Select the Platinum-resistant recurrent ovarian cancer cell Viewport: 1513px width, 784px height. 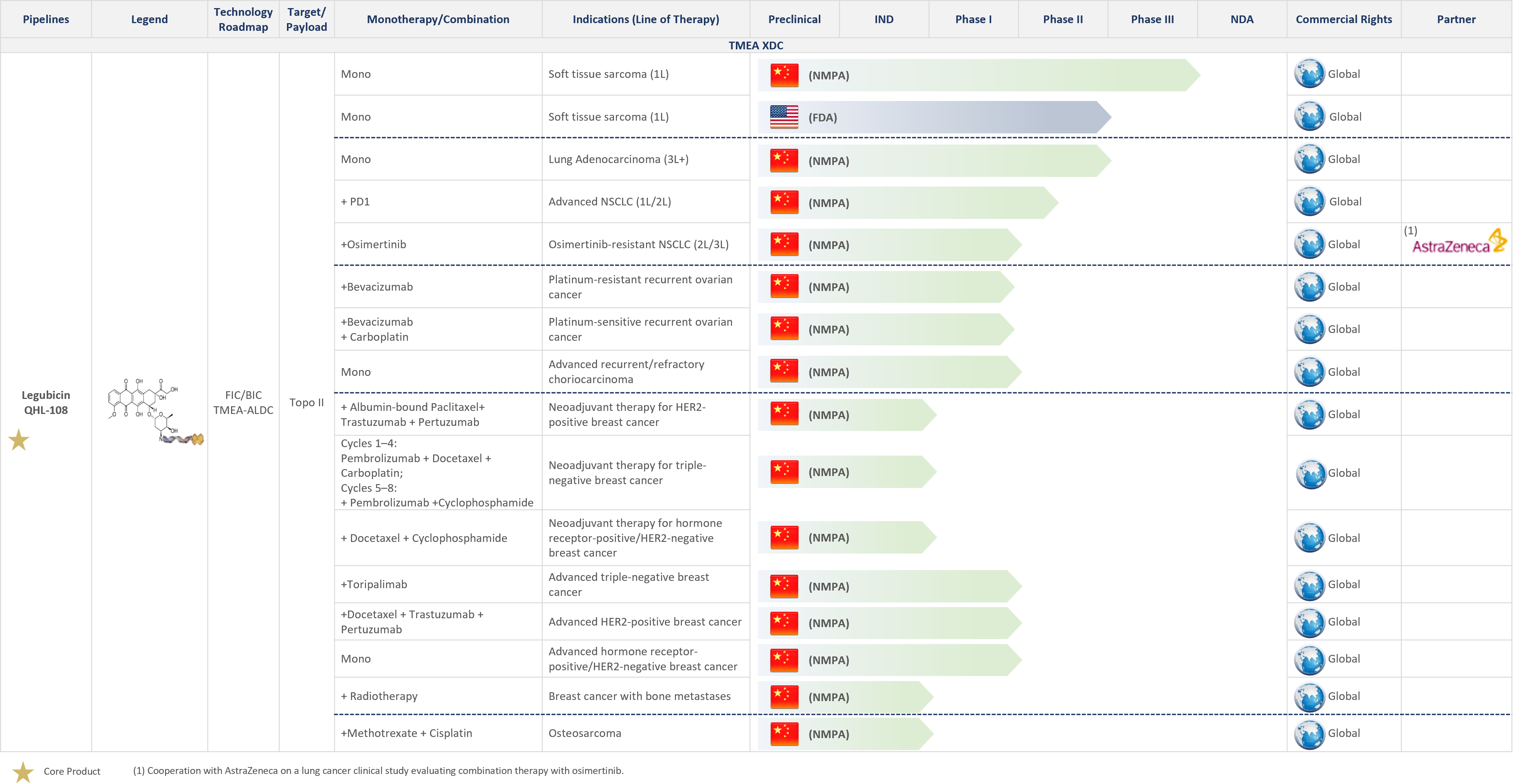646,287
